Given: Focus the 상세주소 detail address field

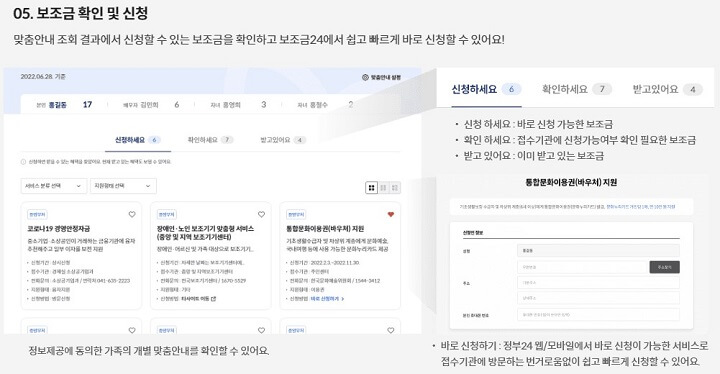Looking at the screenshot, I should click(x=598, y=298).
